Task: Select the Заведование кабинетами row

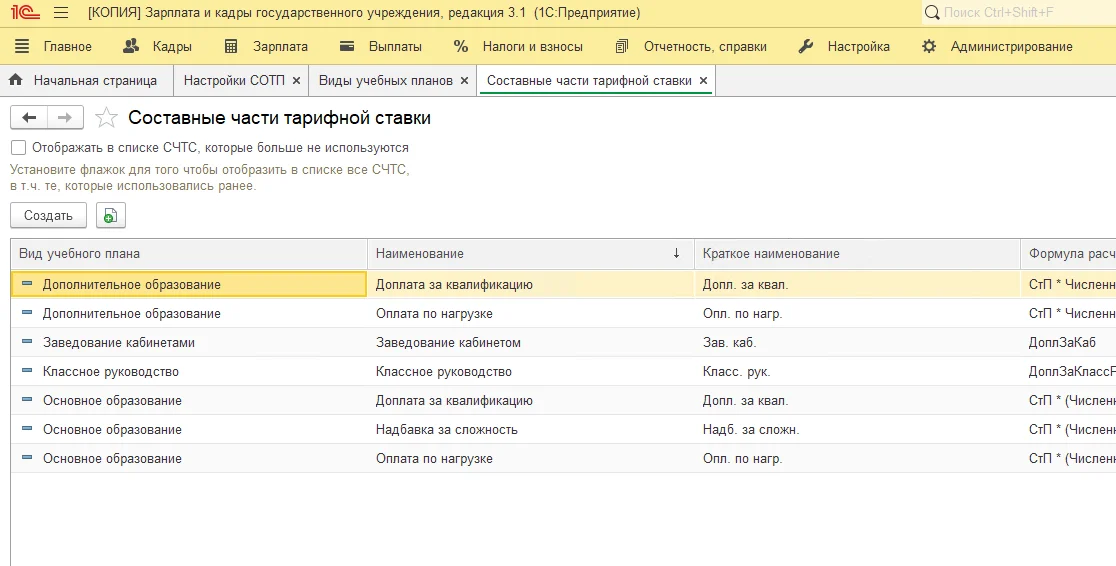Action: point(564,342)
